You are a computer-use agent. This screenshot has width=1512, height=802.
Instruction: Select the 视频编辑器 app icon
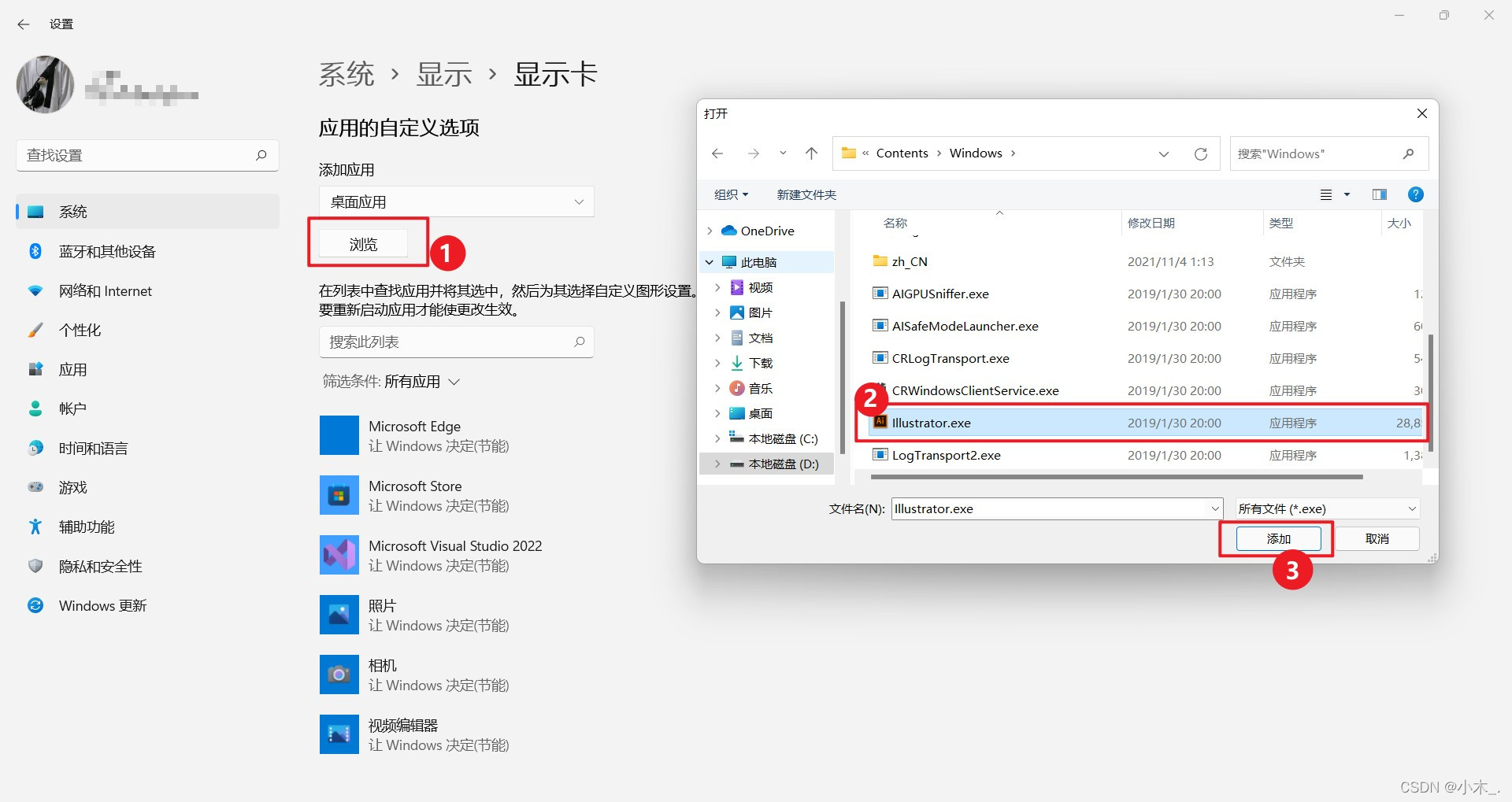(x=339, y=734)
